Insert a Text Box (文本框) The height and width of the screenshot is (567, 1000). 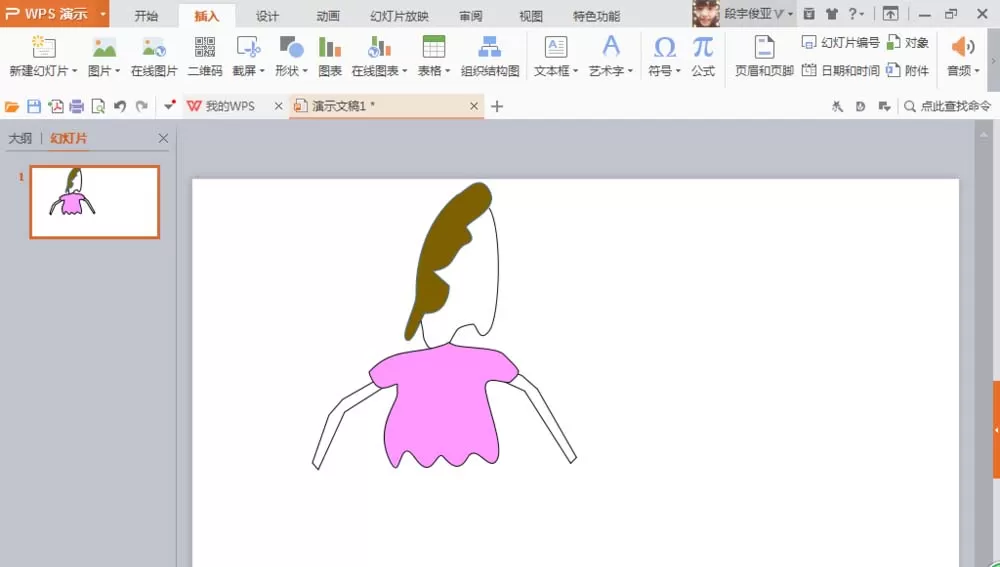[555, 47]
